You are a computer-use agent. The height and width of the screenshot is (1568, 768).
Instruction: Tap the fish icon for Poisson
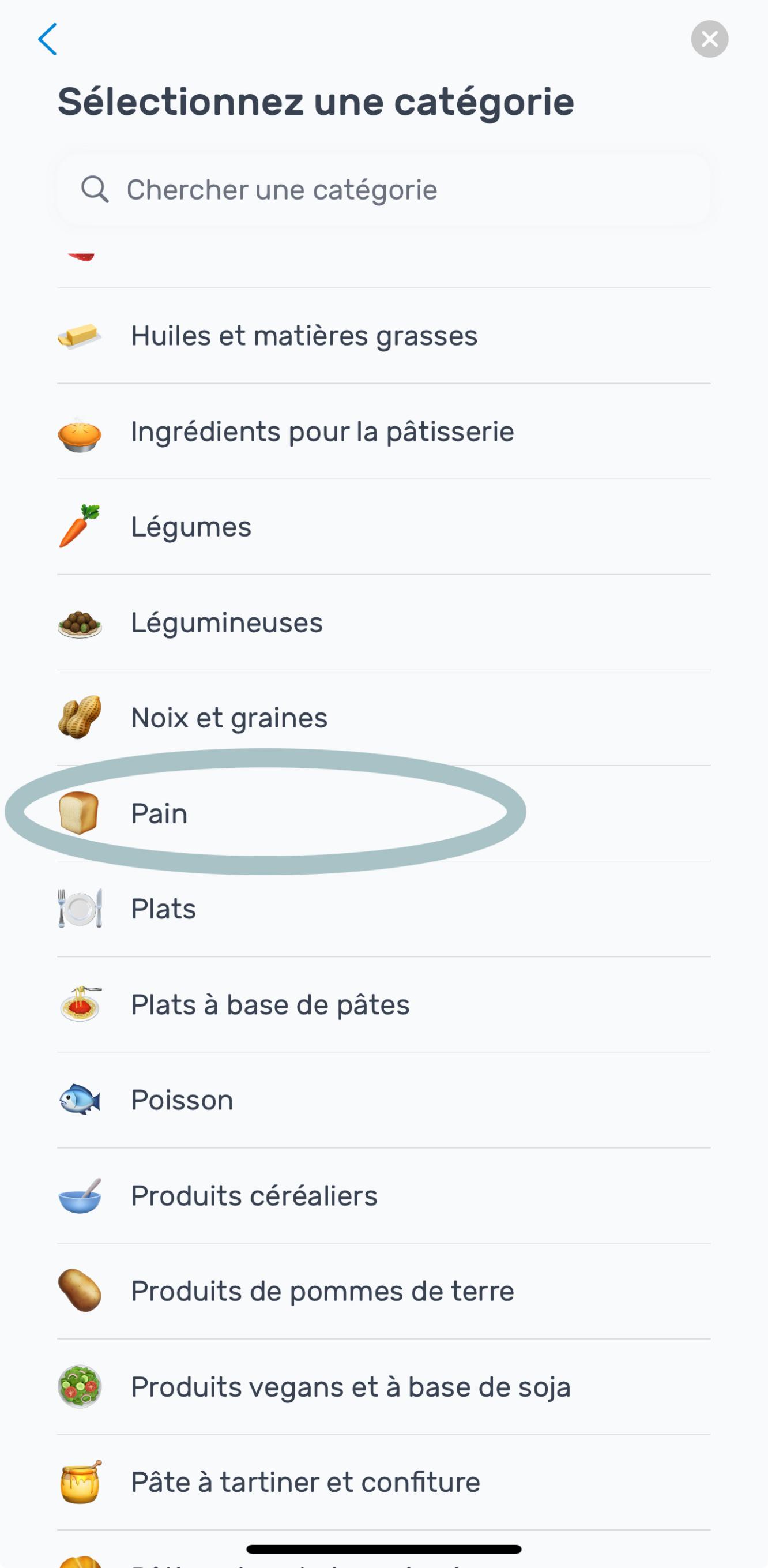(80, 1100)
